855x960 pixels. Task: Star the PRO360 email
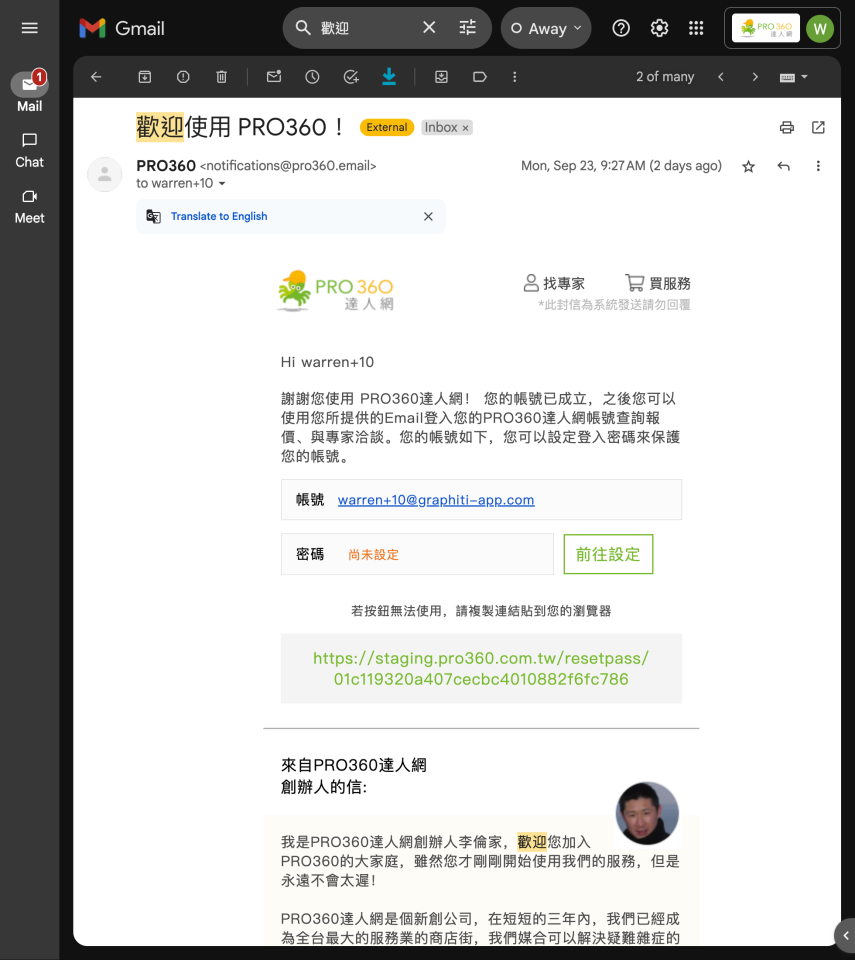[x=748, y=167]
